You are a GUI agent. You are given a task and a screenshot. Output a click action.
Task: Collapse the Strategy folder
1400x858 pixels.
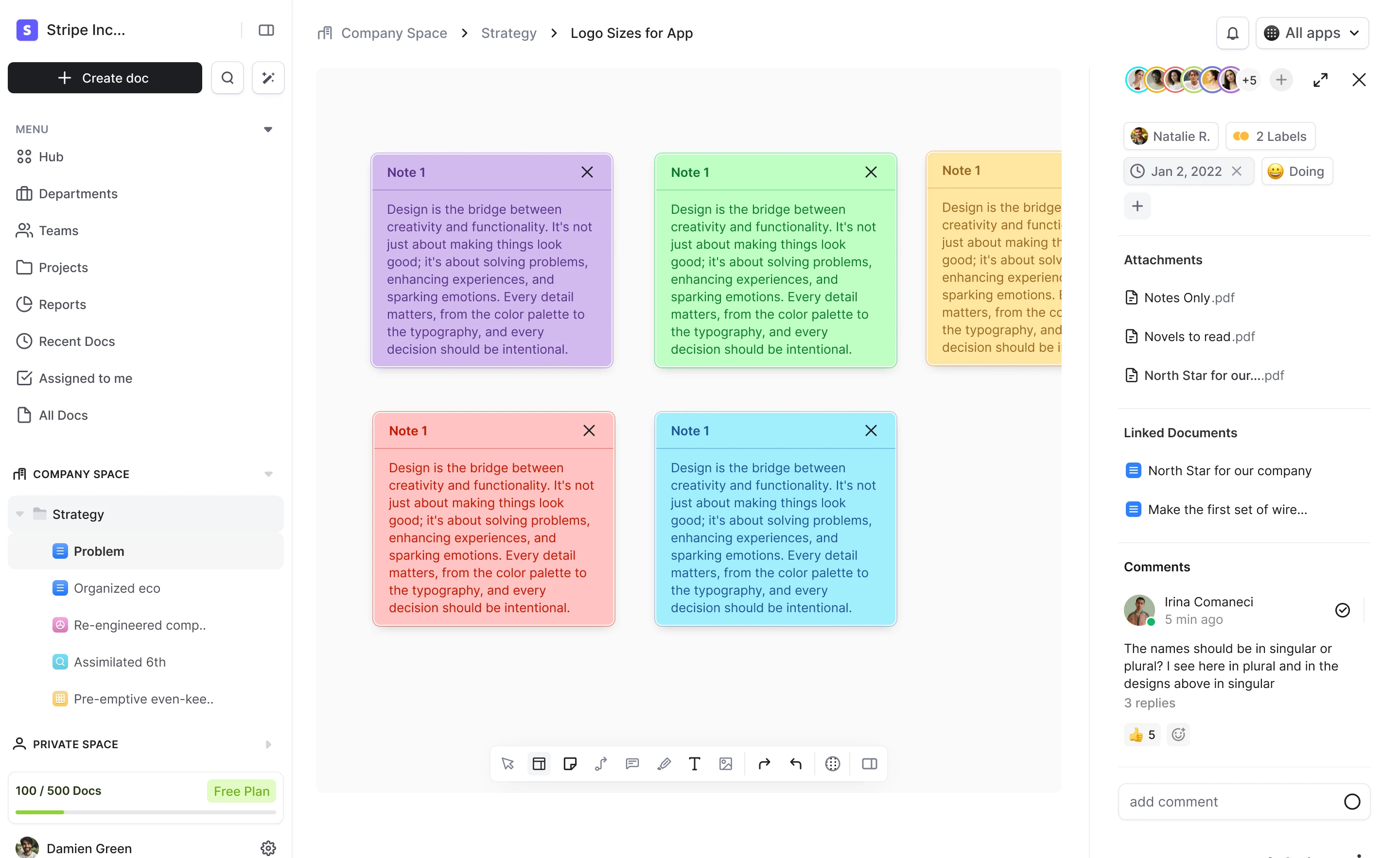point(20,514)
